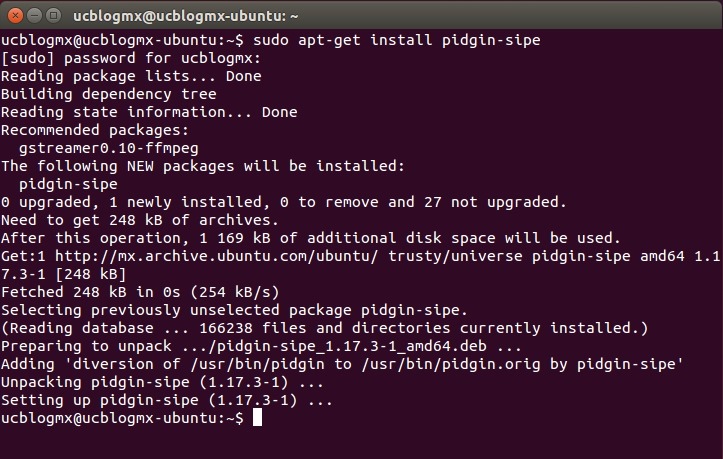Click the 'Need to get 248 kB' line
Image resolution: width=723 pixels, height=459 pixels.
click(140, 220)
